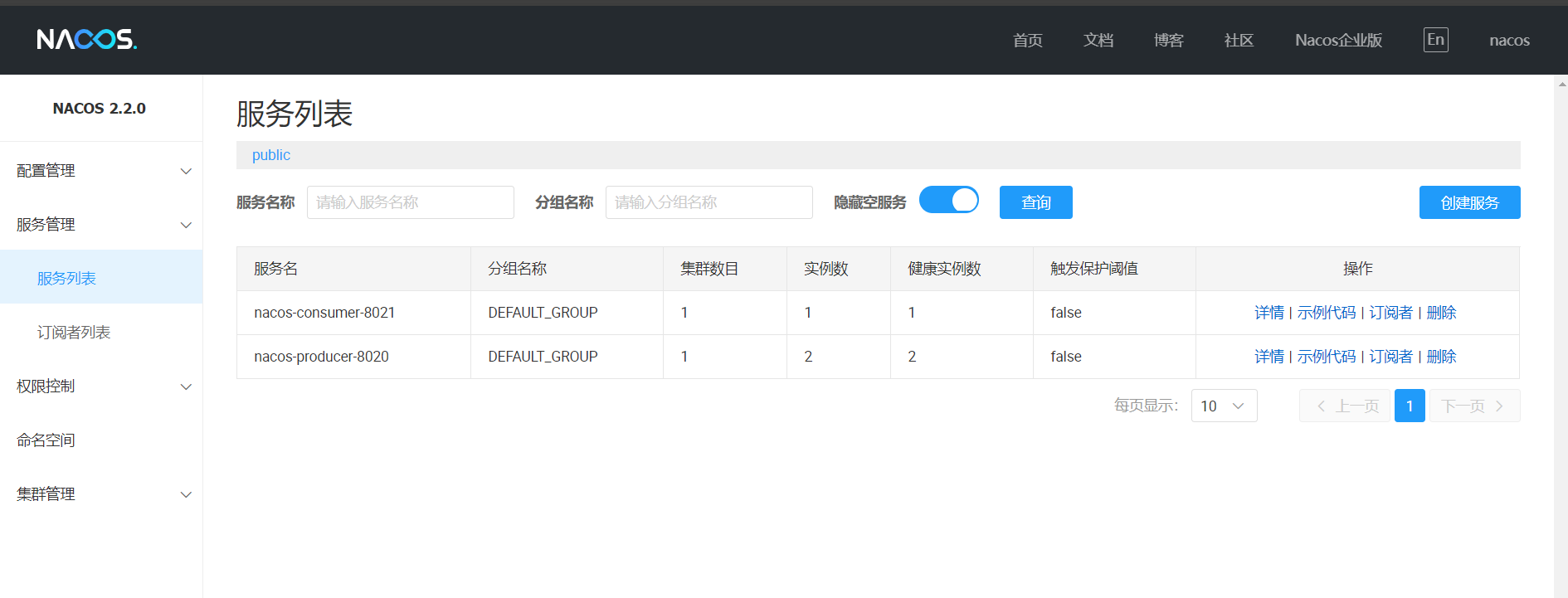Open 订阅者列表 in the sidebar
This screenshot has height=598, width=1568.
101,332
